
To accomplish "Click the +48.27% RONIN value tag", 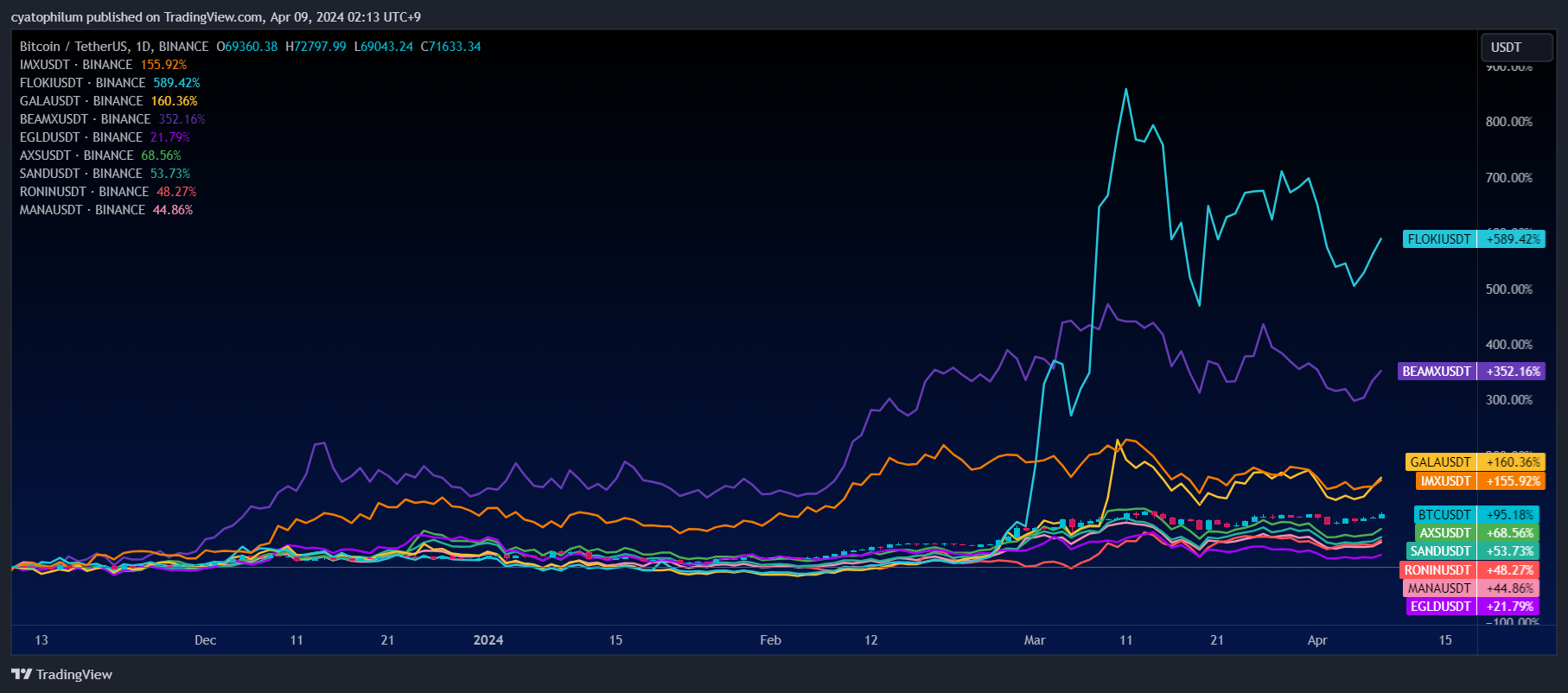I will [1509, 570].
